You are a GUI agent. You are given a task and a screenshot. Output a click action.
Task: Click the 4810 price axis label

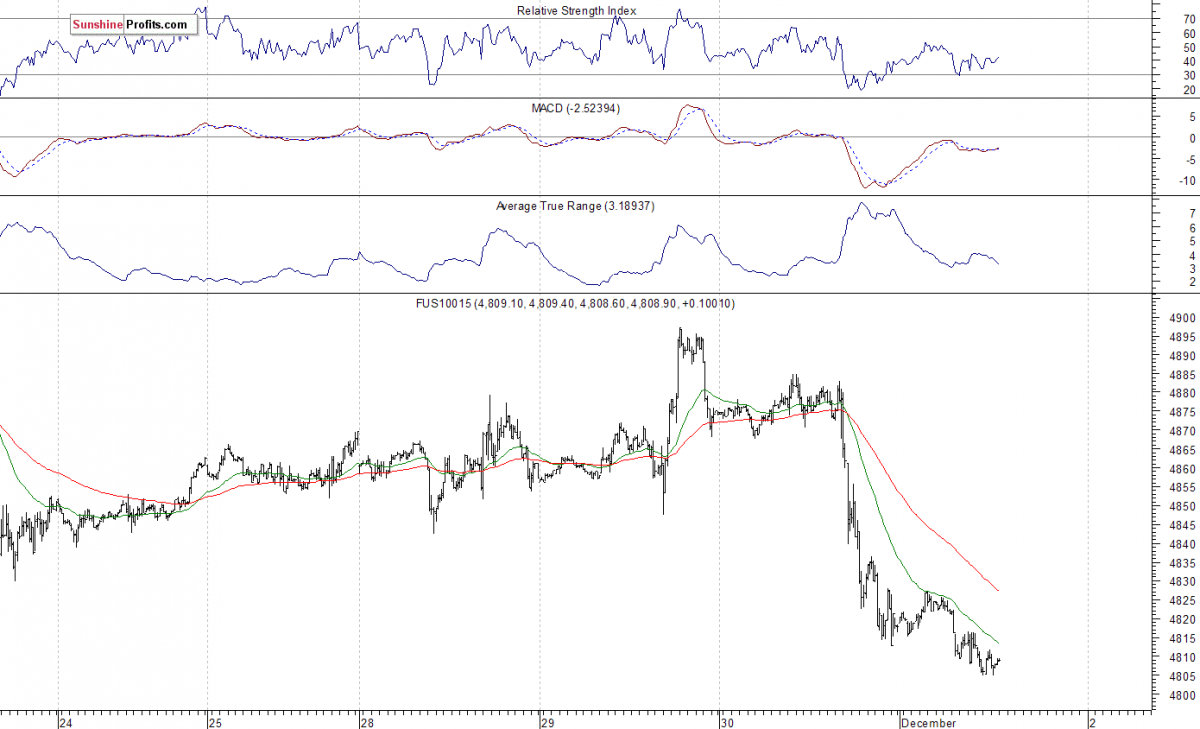click(1184, 658)
